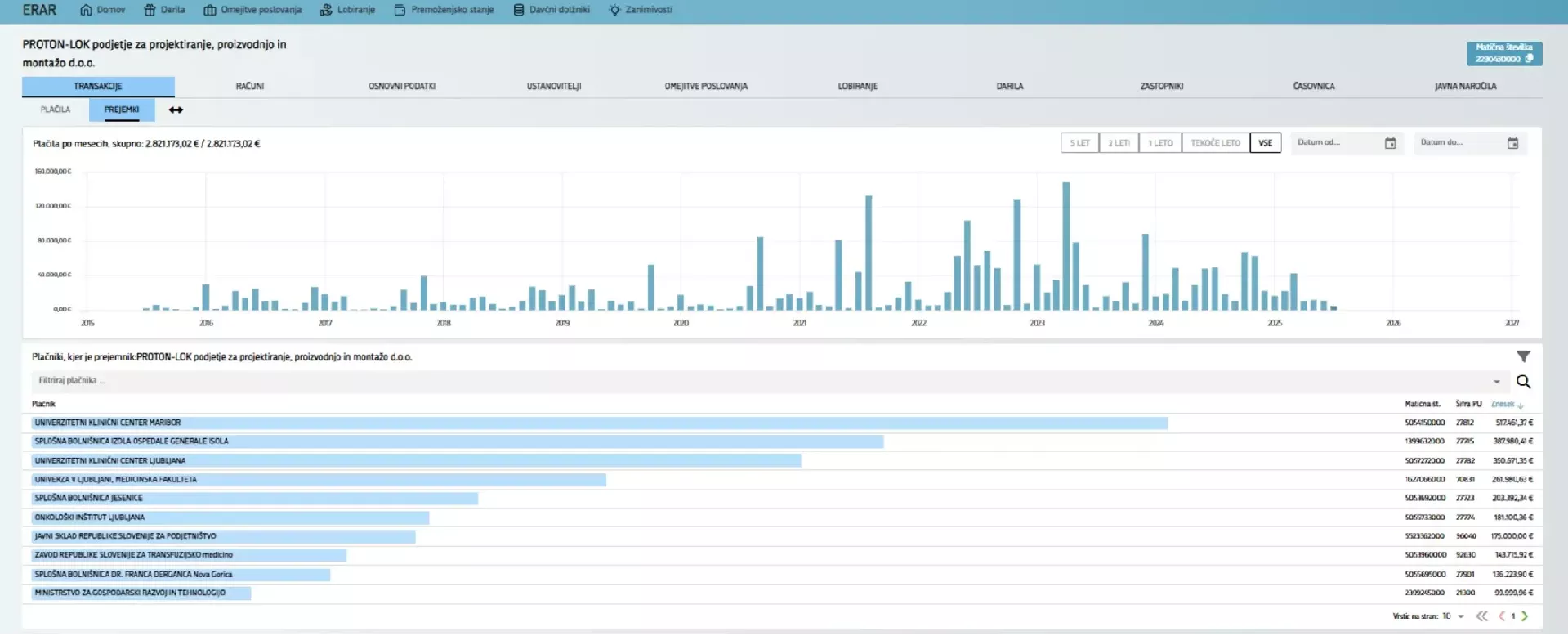Viewport: 1568px width, 636px height.
Task: Open Davčni dolžniki in top navigation
Action: 552,10
